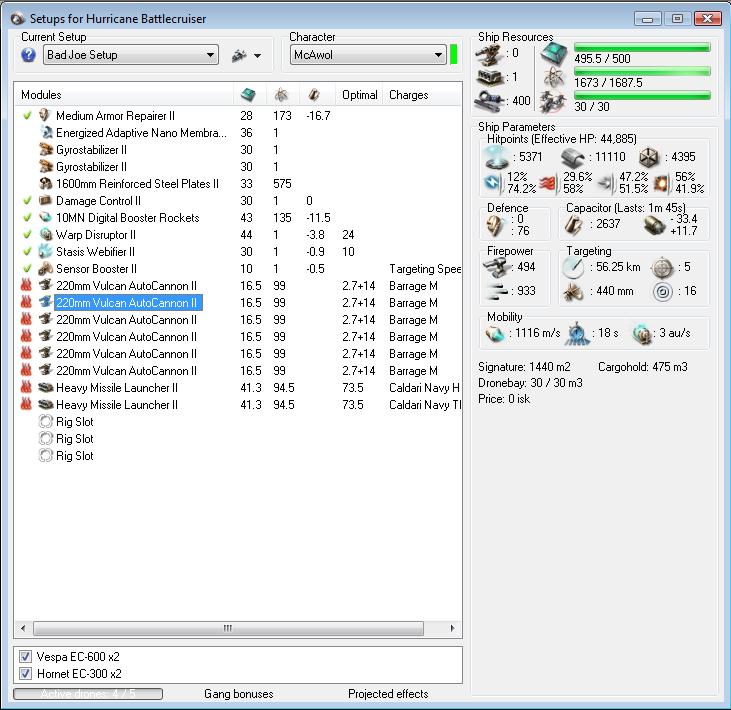Click the targeting range 56.25 km icon
The width and height of the screenshot is (731, 710).
pyautogui.click(x=573, y=267)
